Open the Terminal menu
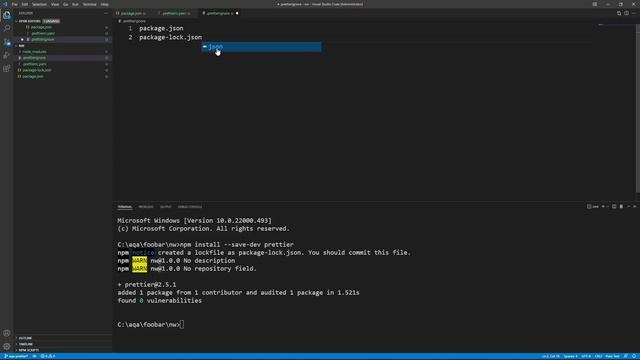Image resolution: width=640 pixels, height=360 pixels. 89,4
